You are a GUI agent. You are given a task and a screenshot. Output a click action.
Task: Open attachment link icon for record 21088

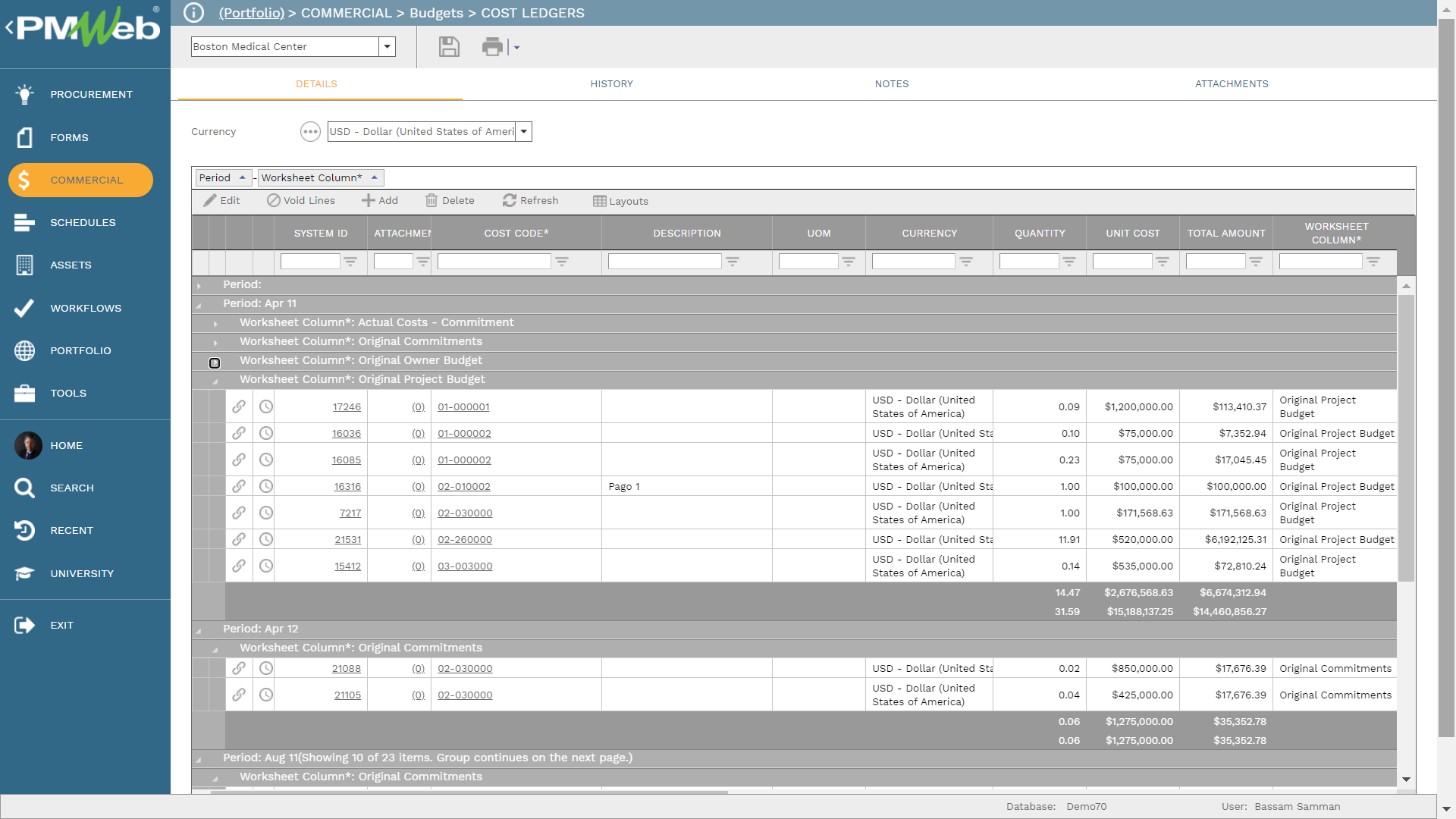point(239,668)
